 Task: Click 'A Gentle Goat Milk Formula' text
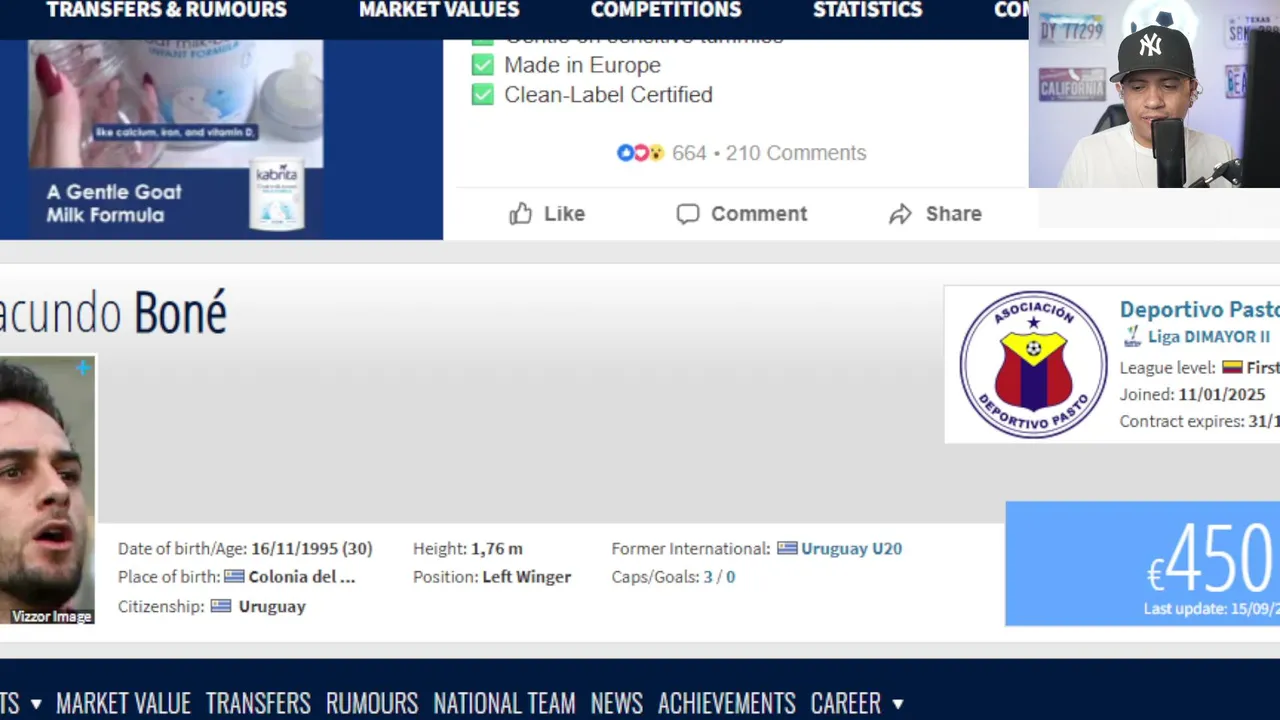tap(114, 203)
